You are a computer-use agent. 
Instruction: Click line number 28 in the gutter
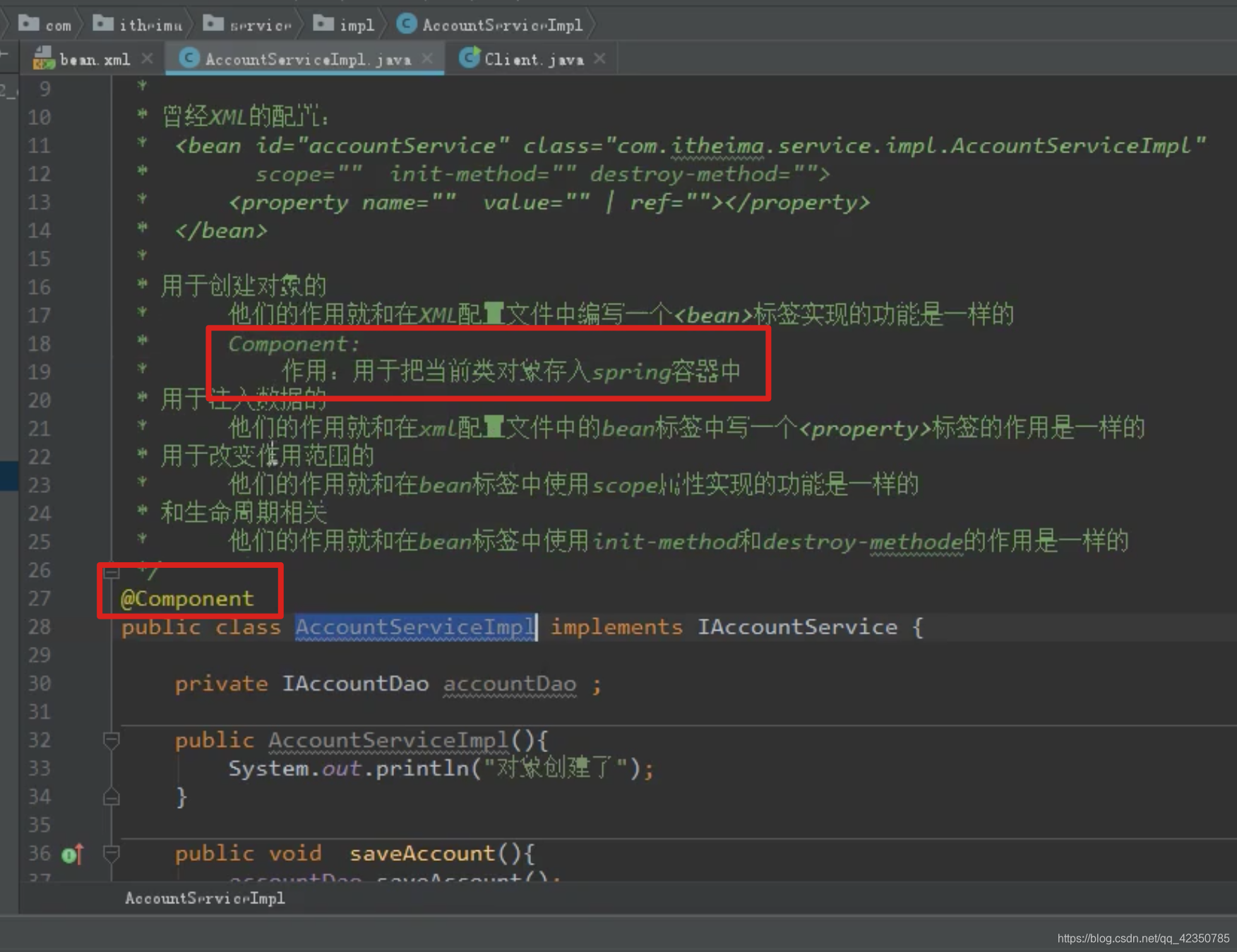pos(40,627)
